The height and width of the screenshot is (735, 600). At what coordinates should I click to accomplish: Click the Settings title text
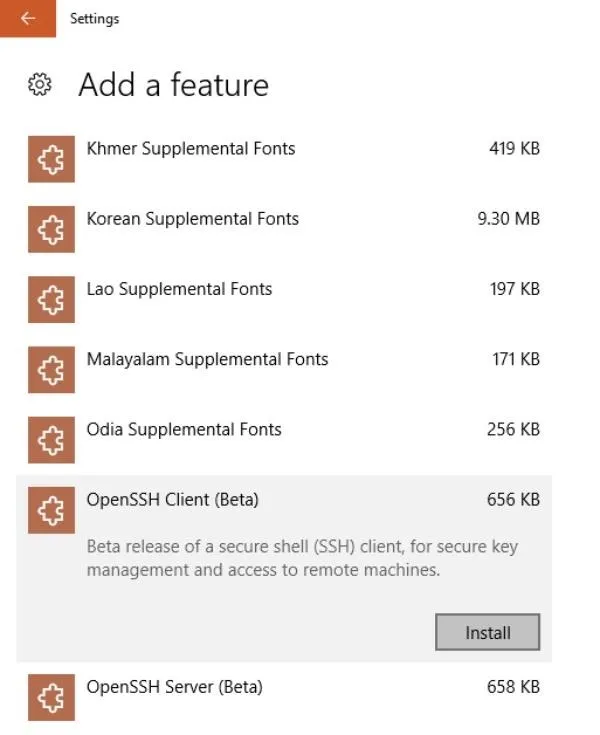point(95,19)
